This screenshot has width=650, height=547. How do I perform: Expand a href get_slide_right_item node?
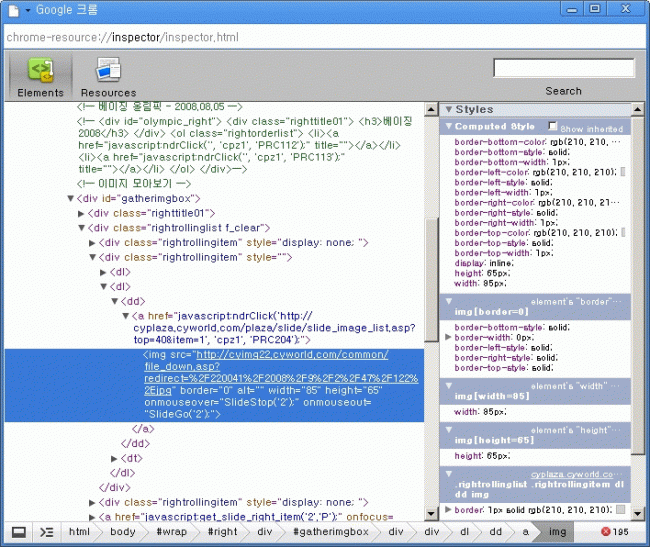tap(92, 517)
